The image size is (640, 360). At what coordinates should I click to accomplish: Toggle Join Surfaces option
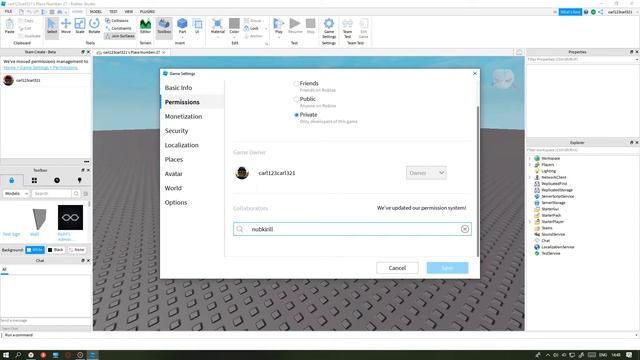[120, 36]
